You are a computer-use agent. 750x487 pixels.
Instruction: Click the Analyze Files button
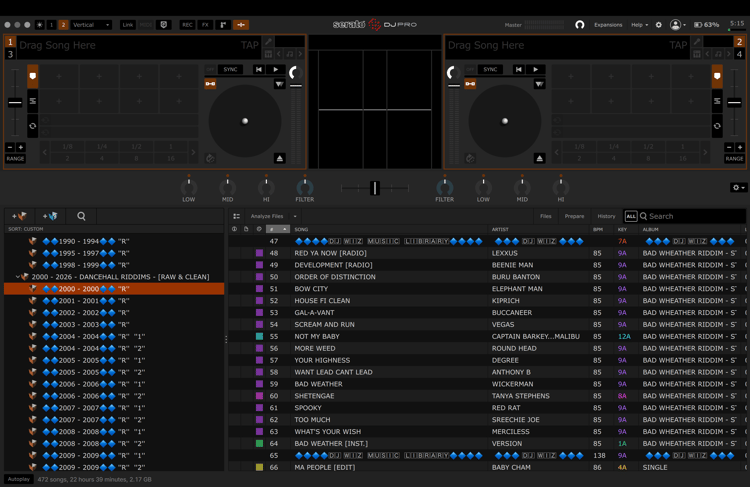coord(267,216)
